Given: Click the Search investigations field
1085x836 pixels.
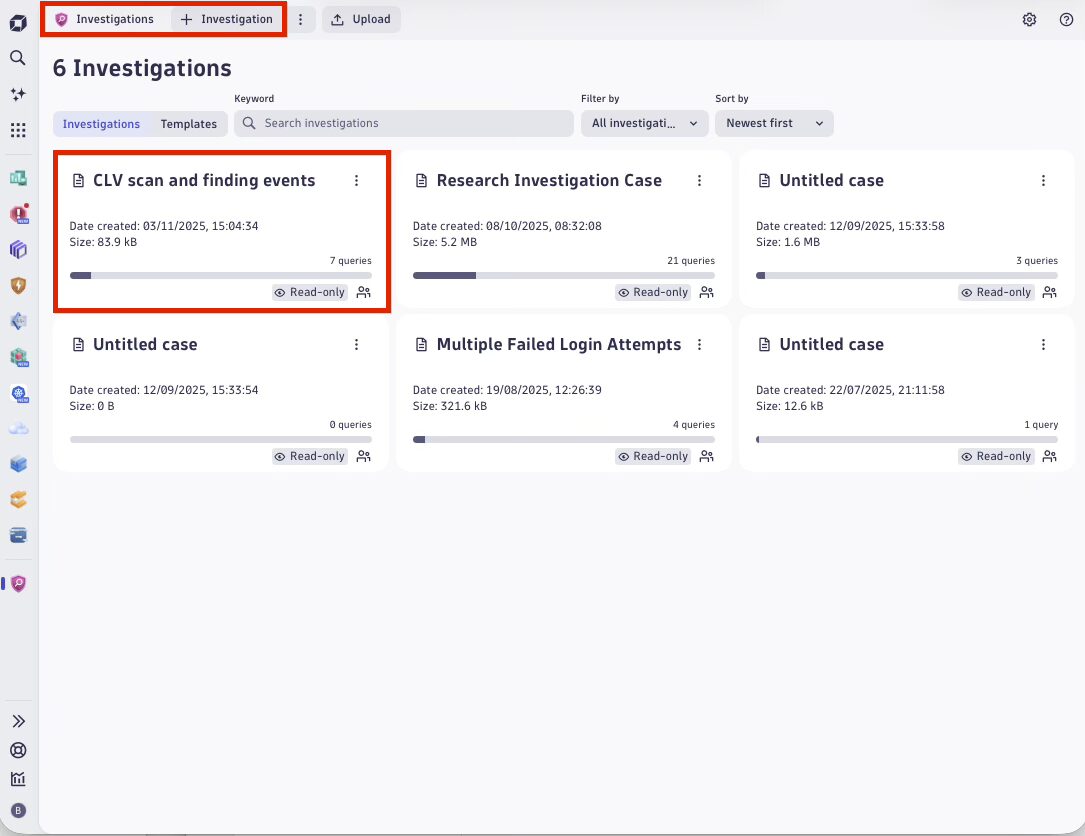Looking at the screenshot, I should [404, 123].
